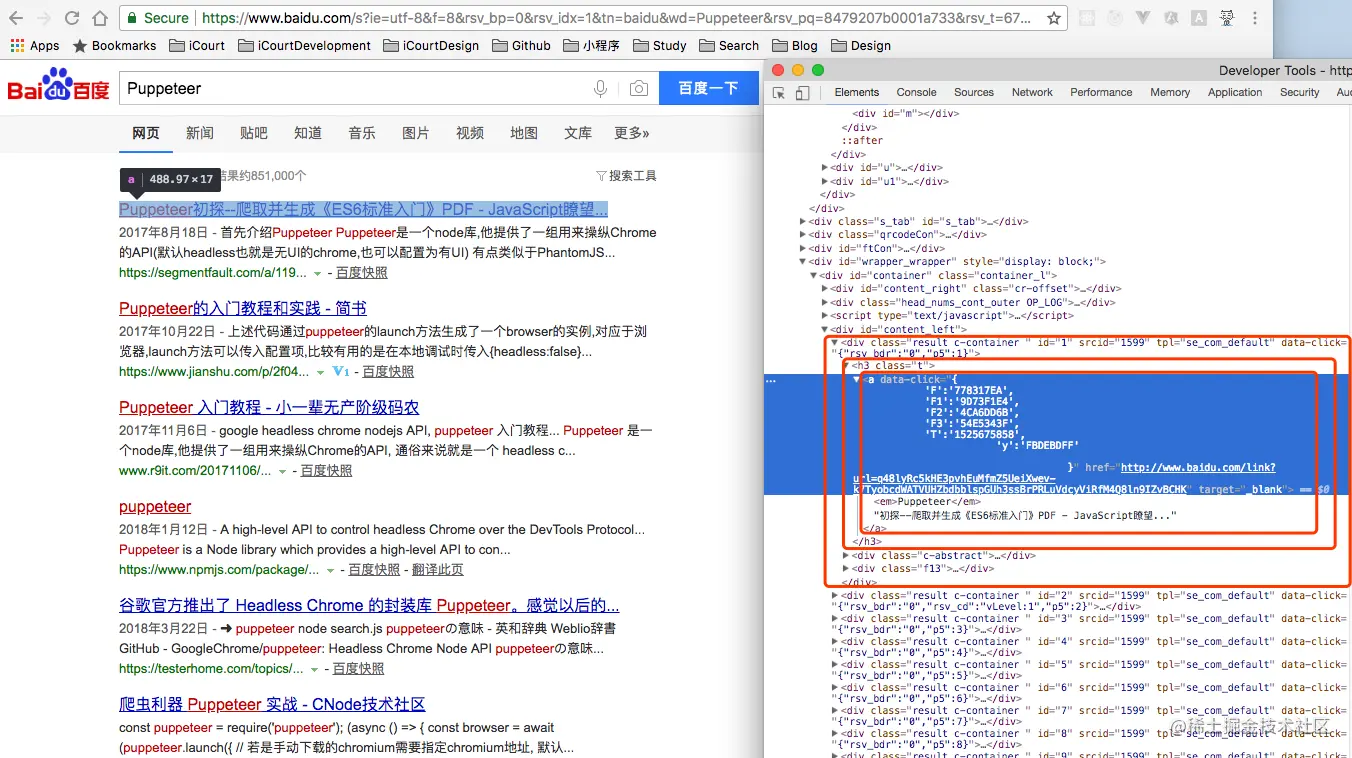Open the 谷歌官方推出了 Headless Chrome result
The height and width of the screenshot is (758, 1352).
click(x=369, y=606)
